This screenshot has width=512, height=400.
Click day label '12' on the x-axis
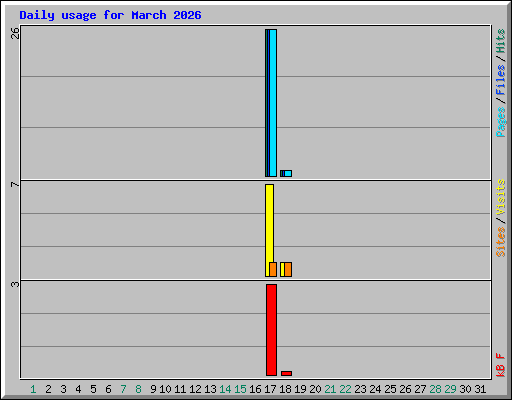(195, 389)
